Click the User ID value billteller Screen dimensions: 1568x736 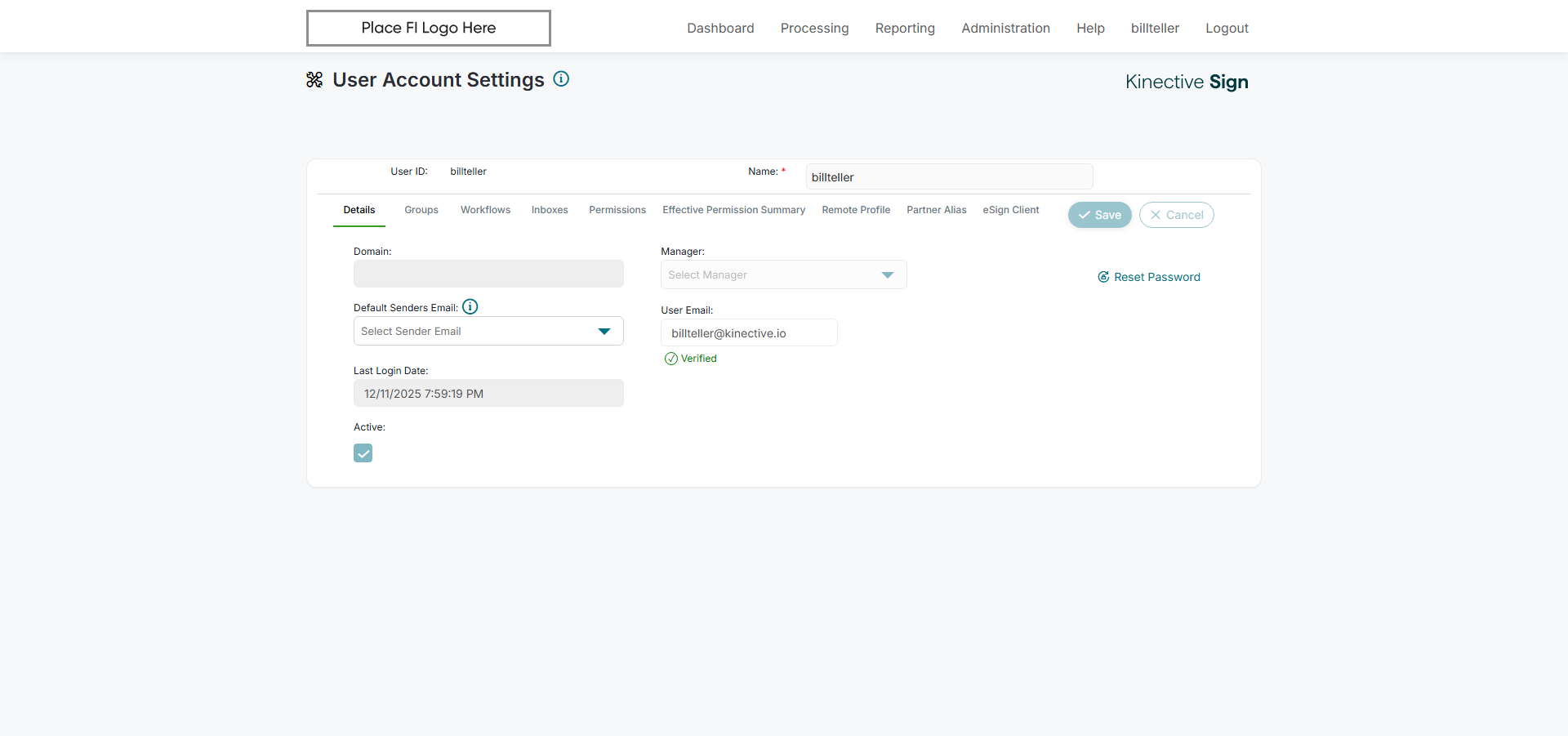click(x=468, y=172)
